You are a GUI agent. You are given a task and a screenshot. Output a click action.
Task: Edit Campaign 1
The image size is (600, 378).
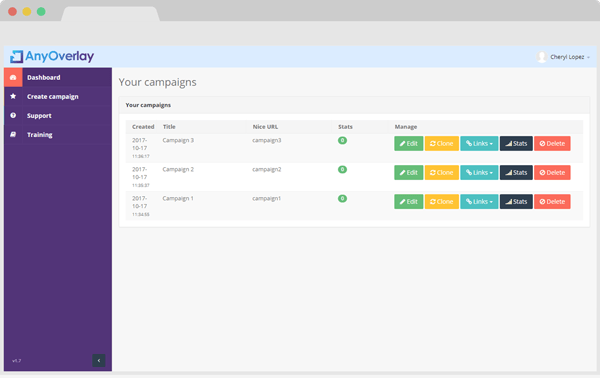409,202
